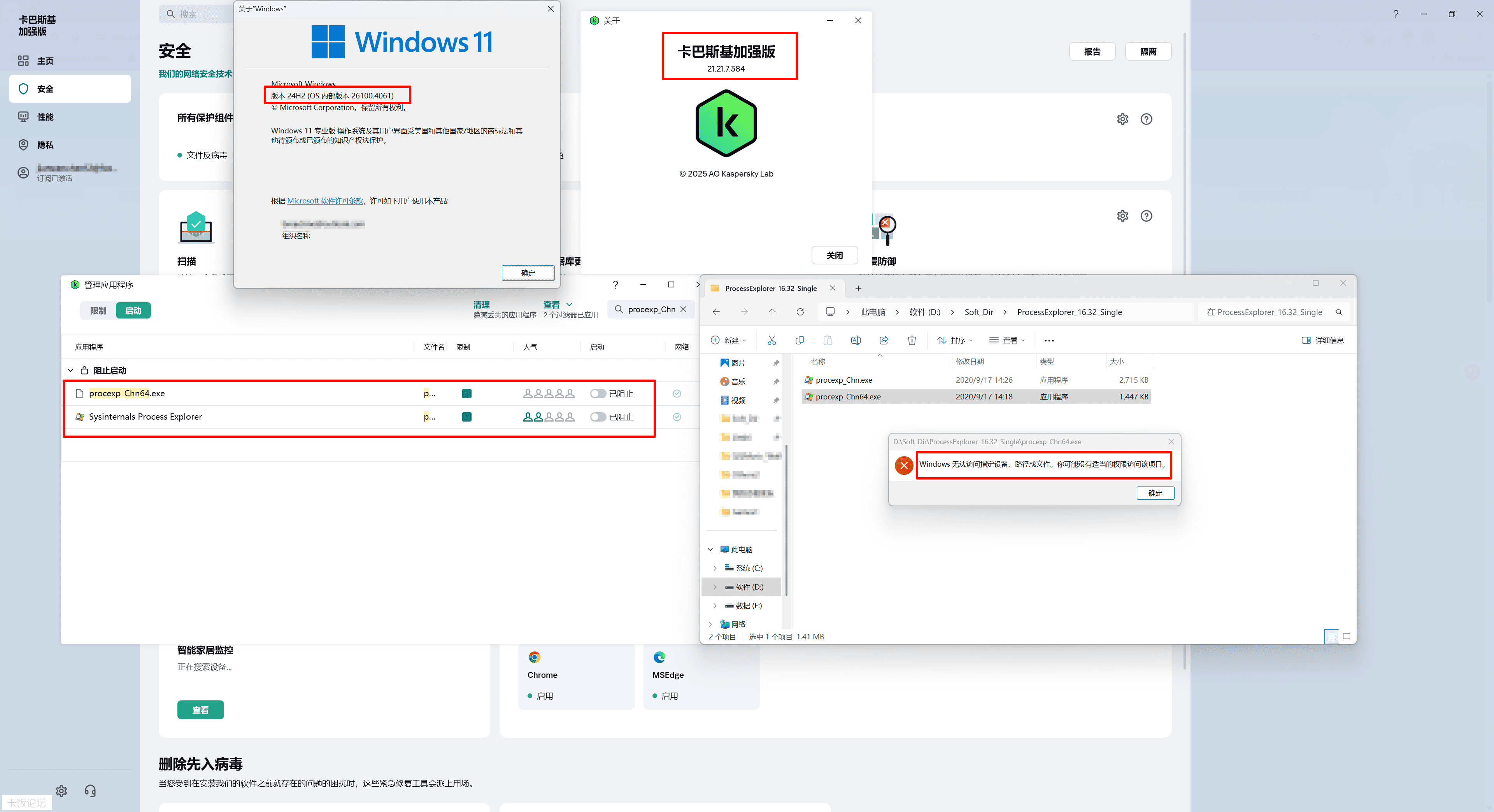Image resolution: width=1494 pixels, height=812 pixels.
Task: Expand 数据 (E:) drive node
Action: pyautogui.click(x=715, y=605)
